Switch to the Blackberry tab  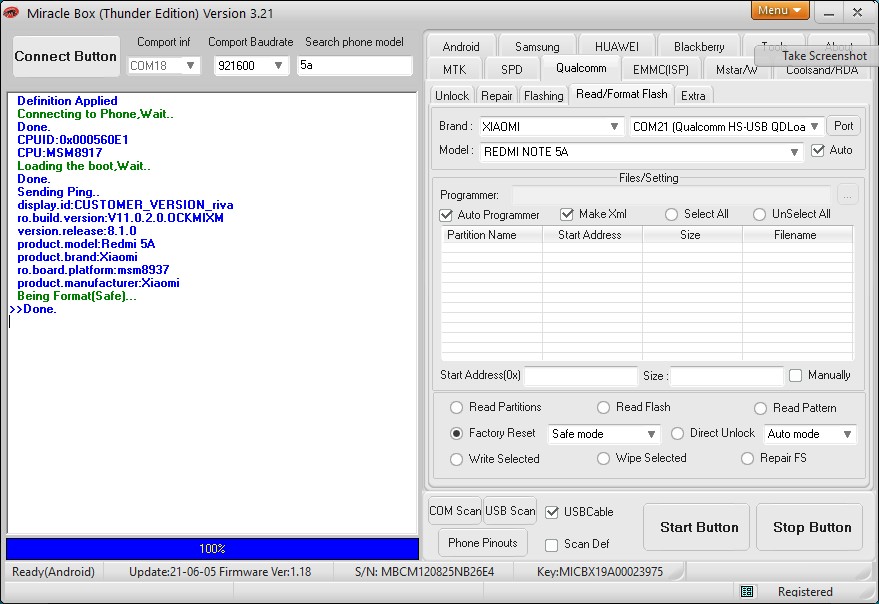coord(699,47)
